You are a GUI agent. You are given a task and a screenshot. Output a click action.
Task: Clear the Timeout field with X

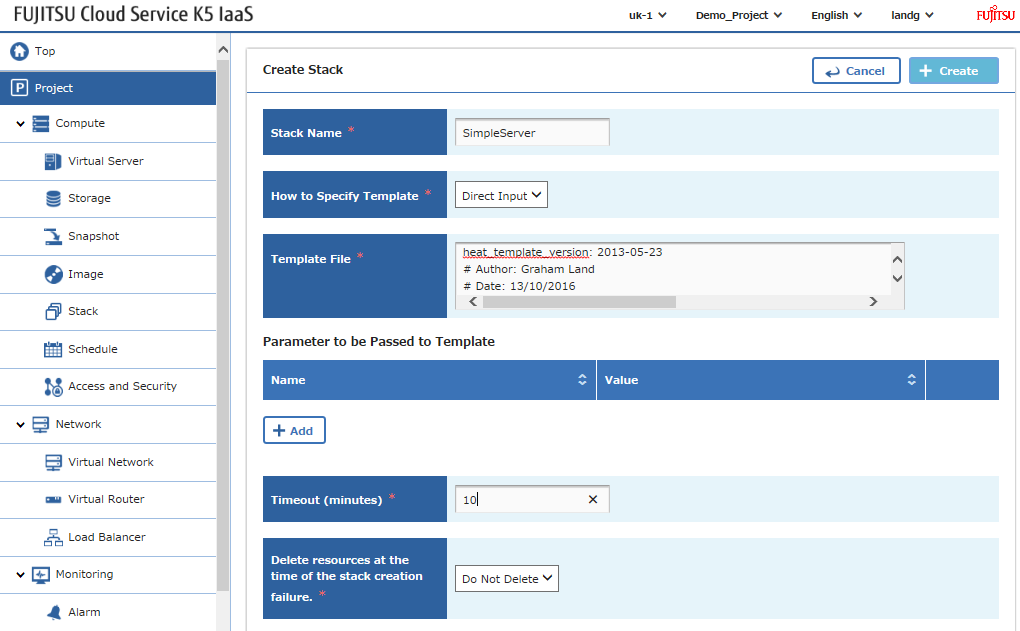click(x=593, y=499)
